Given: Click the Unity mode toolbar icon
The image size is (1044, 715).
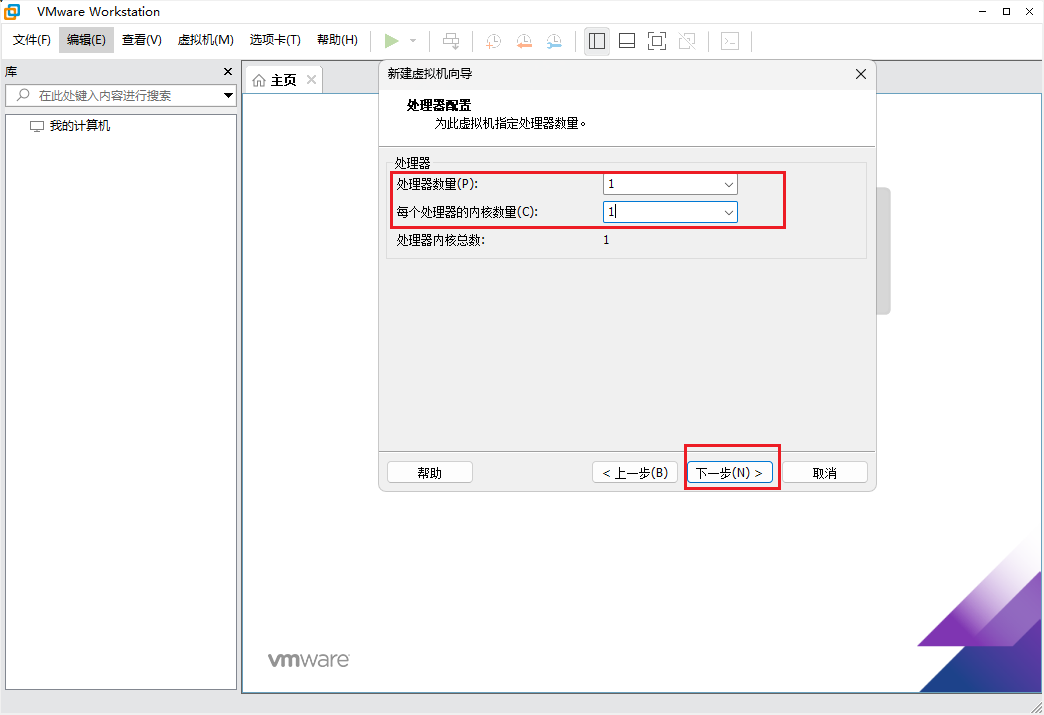Looking at the screenshot, I should 686,41.
